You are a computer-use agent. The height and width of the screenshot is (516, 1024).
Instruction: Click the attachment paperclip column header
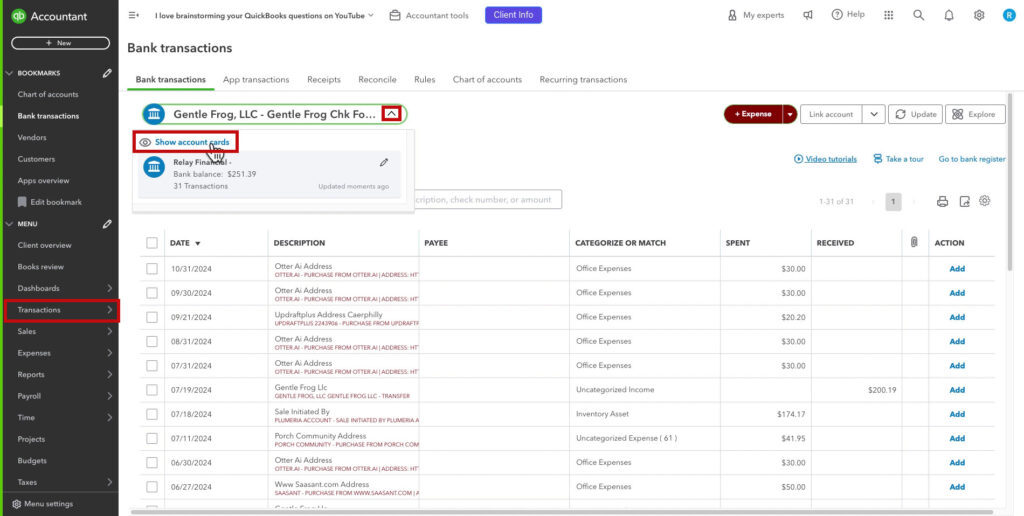click(x=914, y=242)
